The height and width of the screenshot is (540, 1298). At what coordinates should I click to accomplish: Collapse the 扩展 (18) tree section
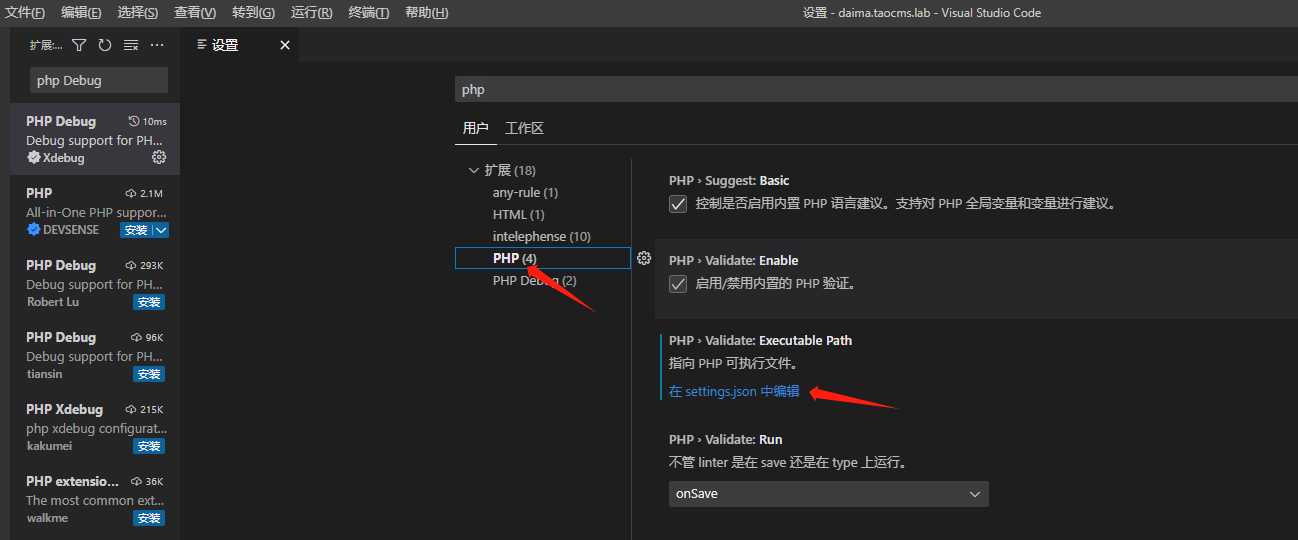[474, 170]
